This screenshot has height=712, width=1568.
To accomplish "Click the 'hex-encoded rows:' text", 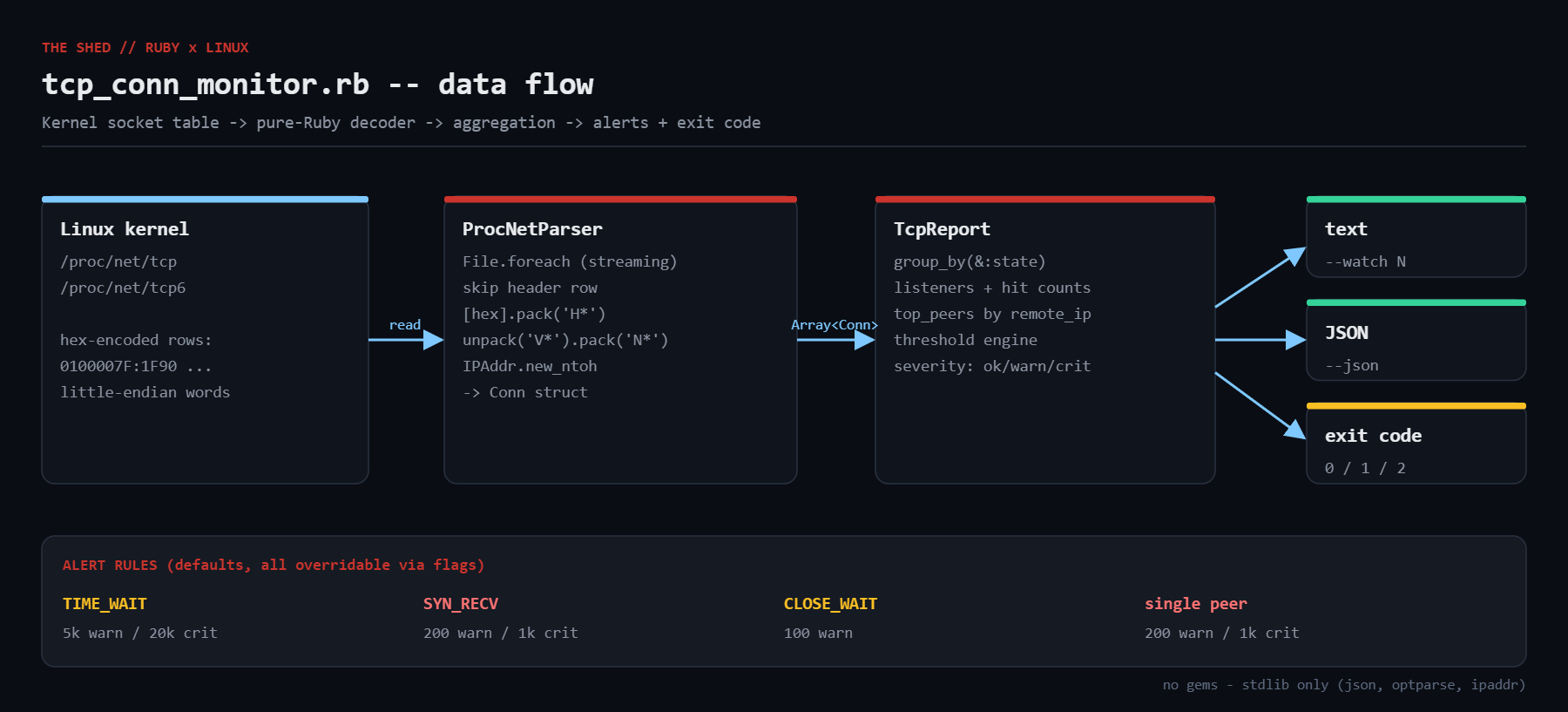I will [136, 340].
